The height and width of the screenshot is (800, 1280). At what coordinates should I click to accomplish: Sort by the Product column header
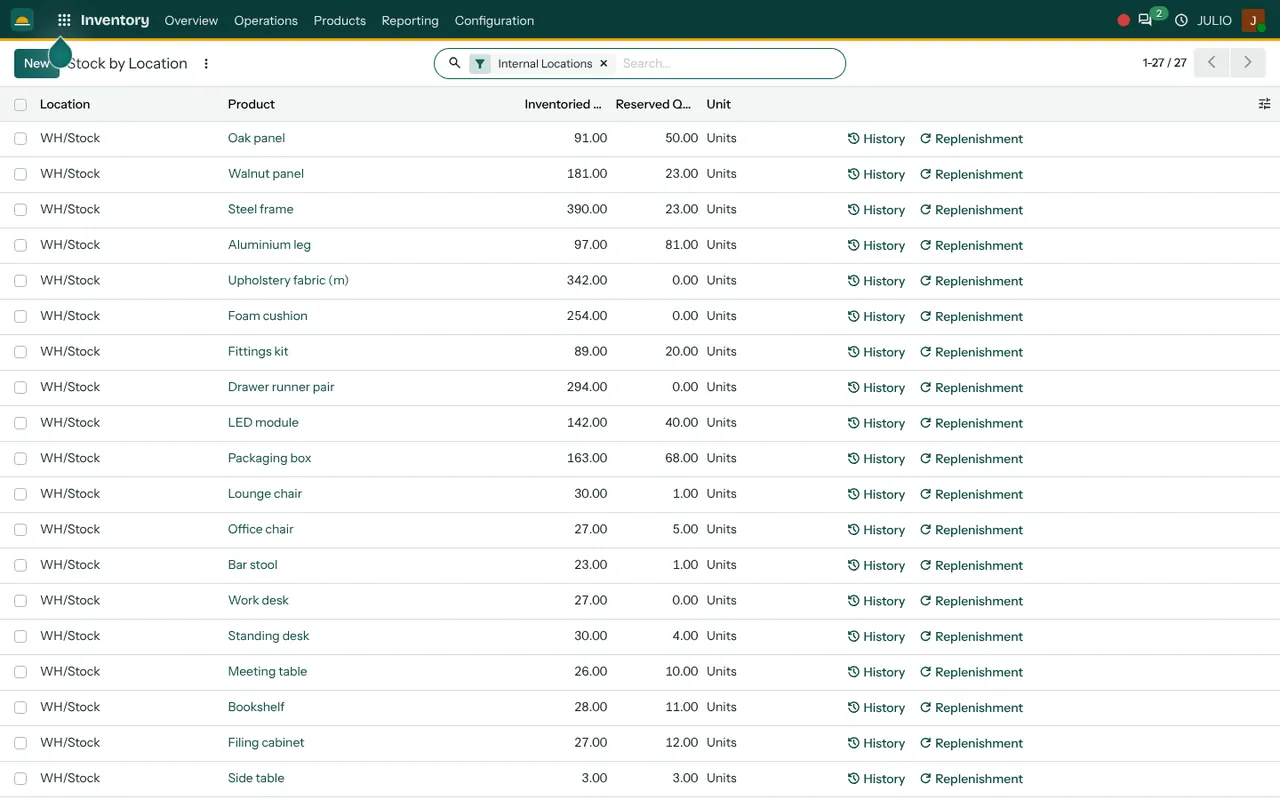coord(251,104)
